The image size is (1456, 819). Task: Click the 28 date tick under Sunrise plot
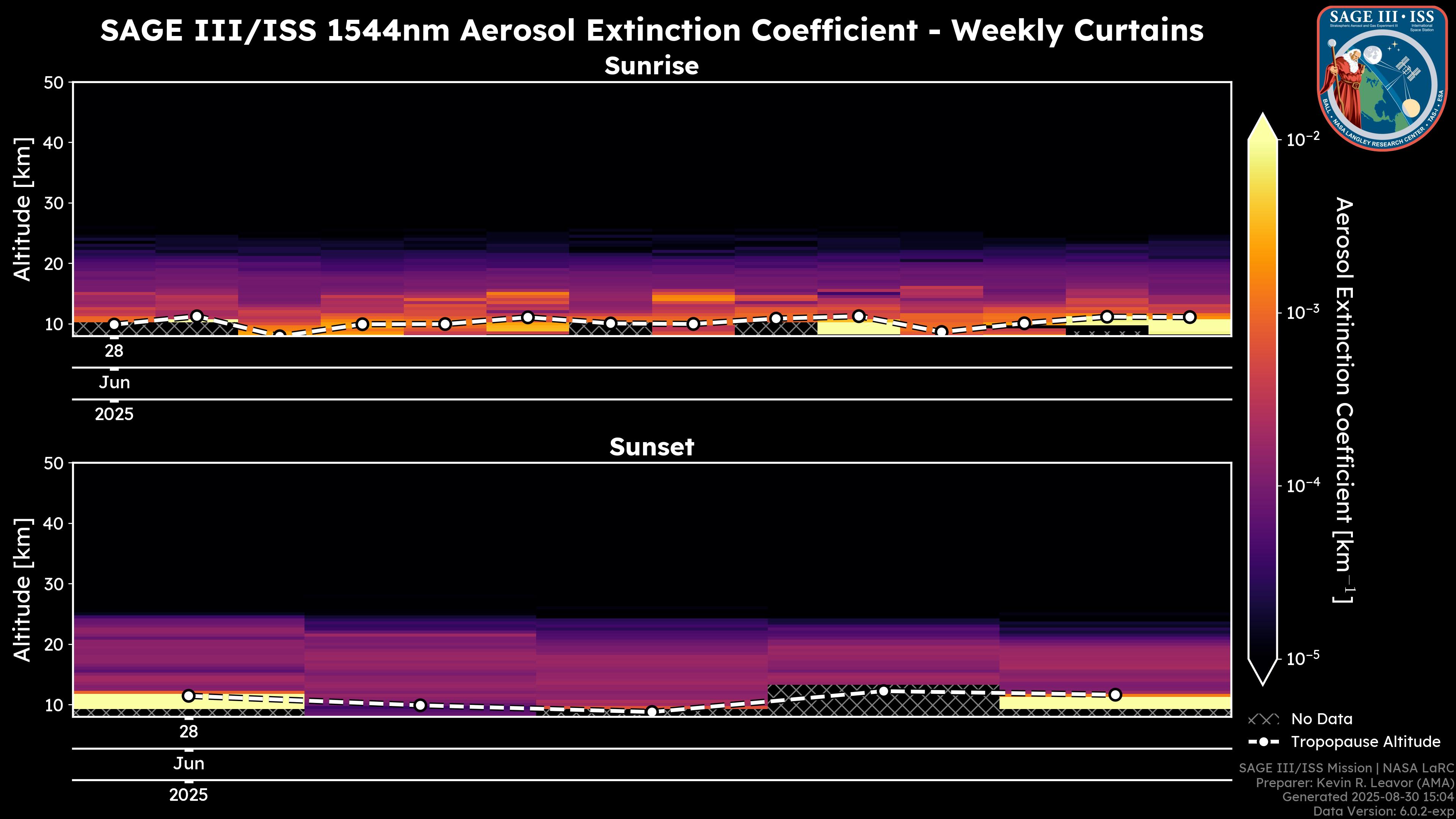114,351
